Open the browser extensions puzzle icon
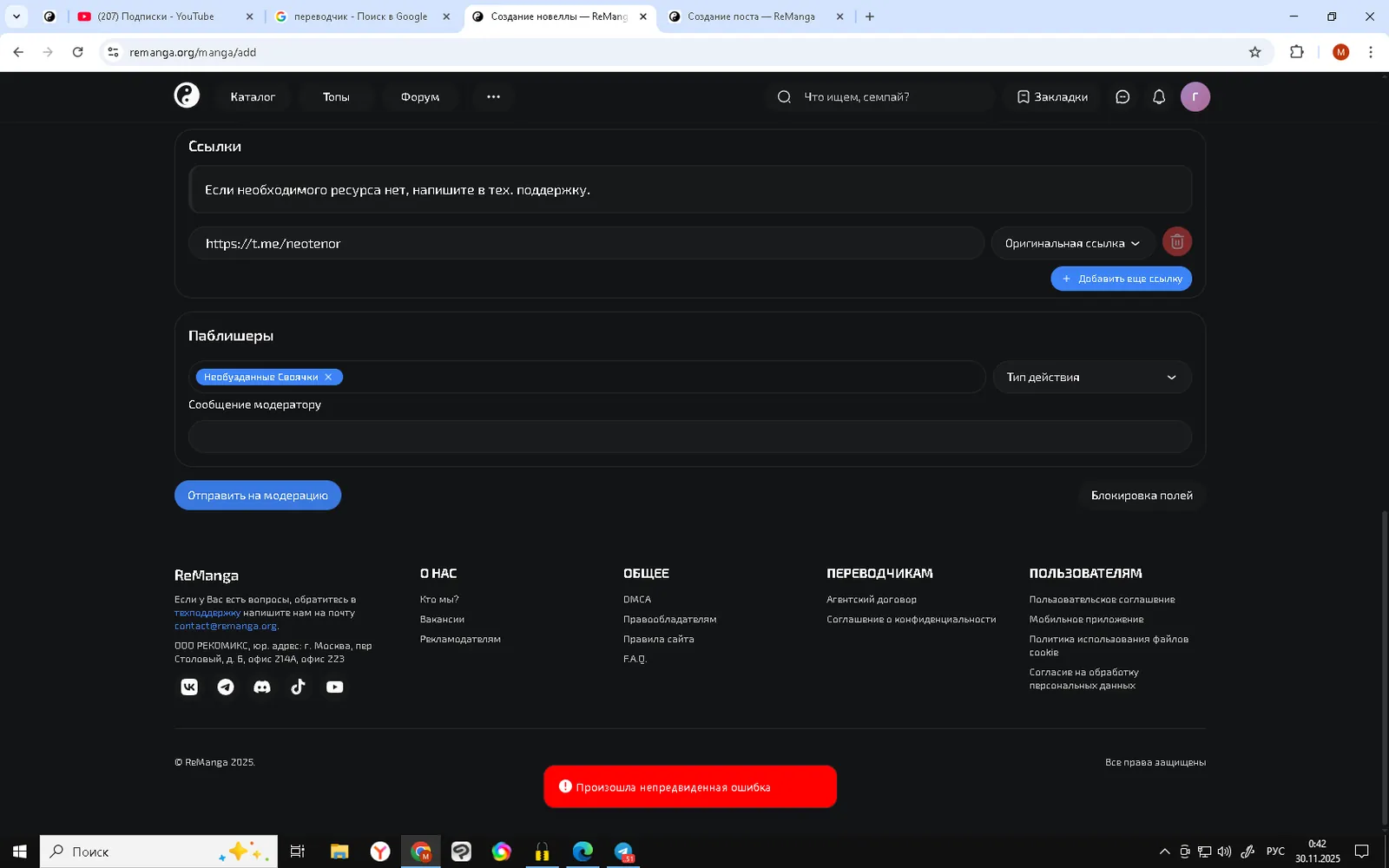 tap(1297, 52)
